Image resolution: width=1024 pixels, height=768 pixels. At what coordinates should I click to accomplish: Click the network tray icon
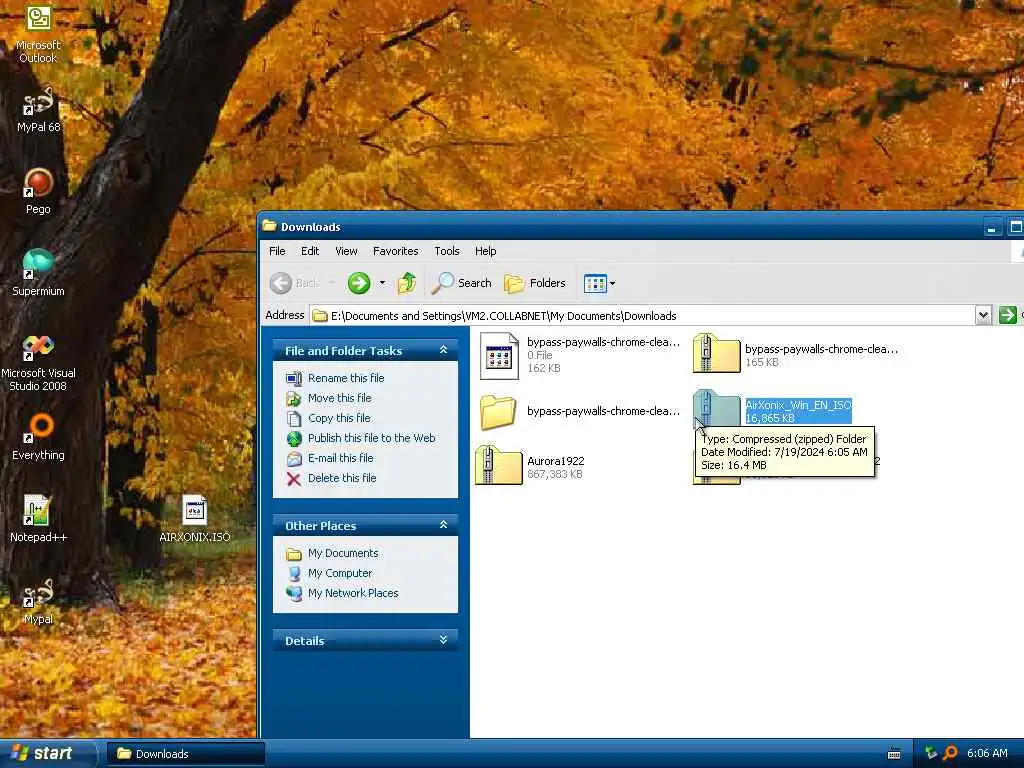point(931,753)
